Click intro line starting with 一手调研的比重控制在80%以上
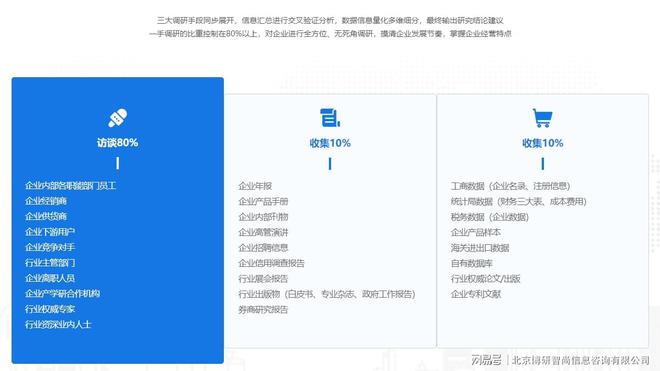The image size is (660, 371). coord(330,34)
